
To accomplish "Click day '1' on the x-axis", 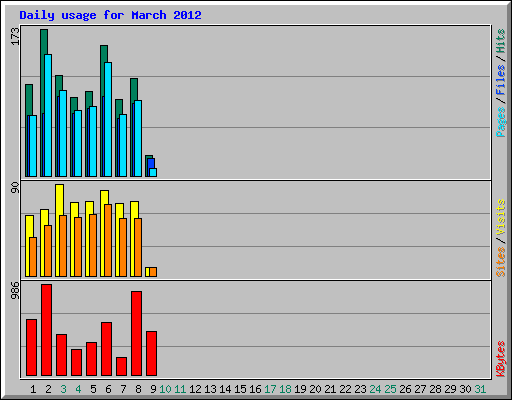I will click(33, 389).
